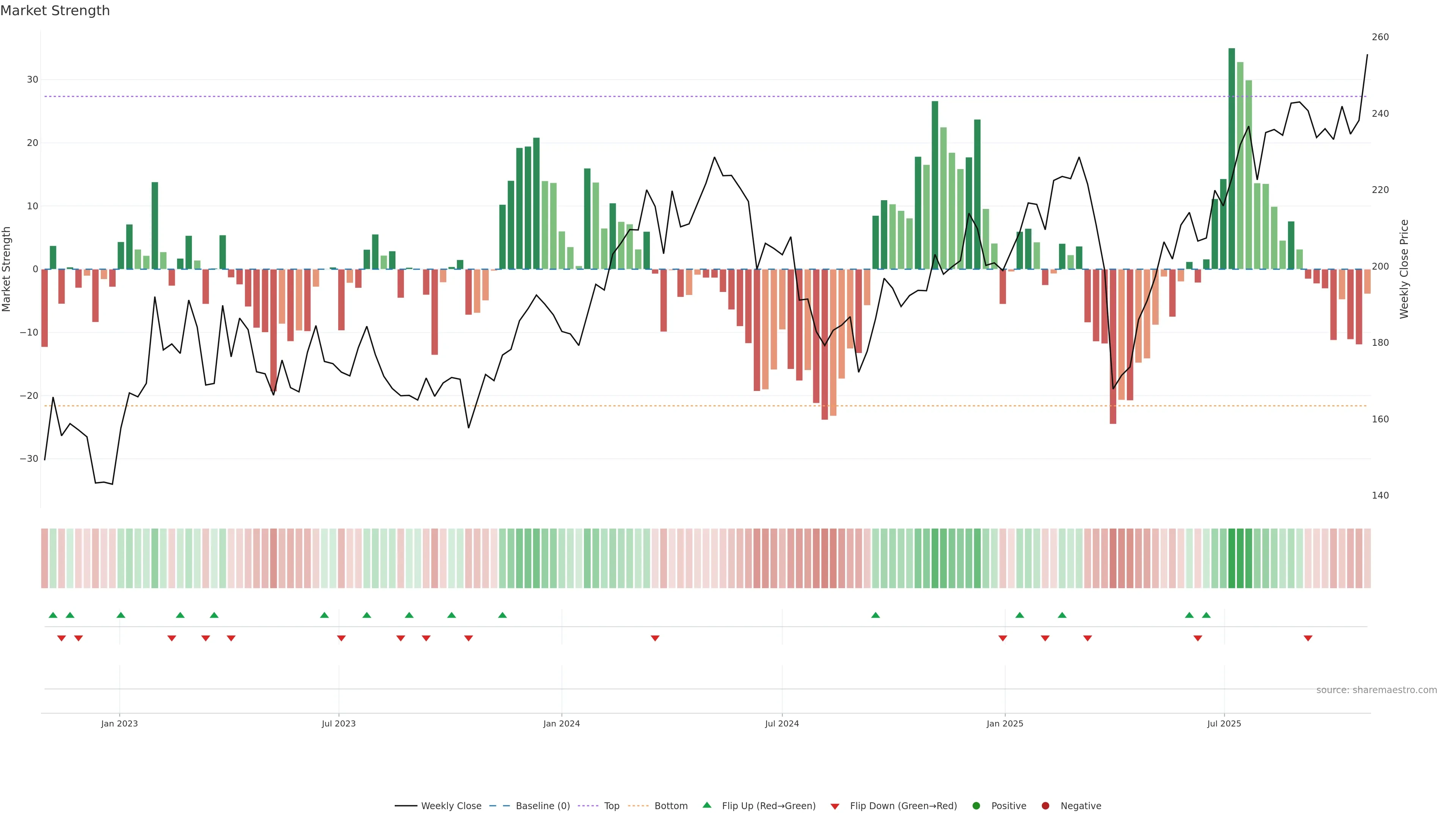Click the flip-up triangle between Jul 2024 and Jan 2025
This screenshot has width=1456, height=819.
[875, 615]
